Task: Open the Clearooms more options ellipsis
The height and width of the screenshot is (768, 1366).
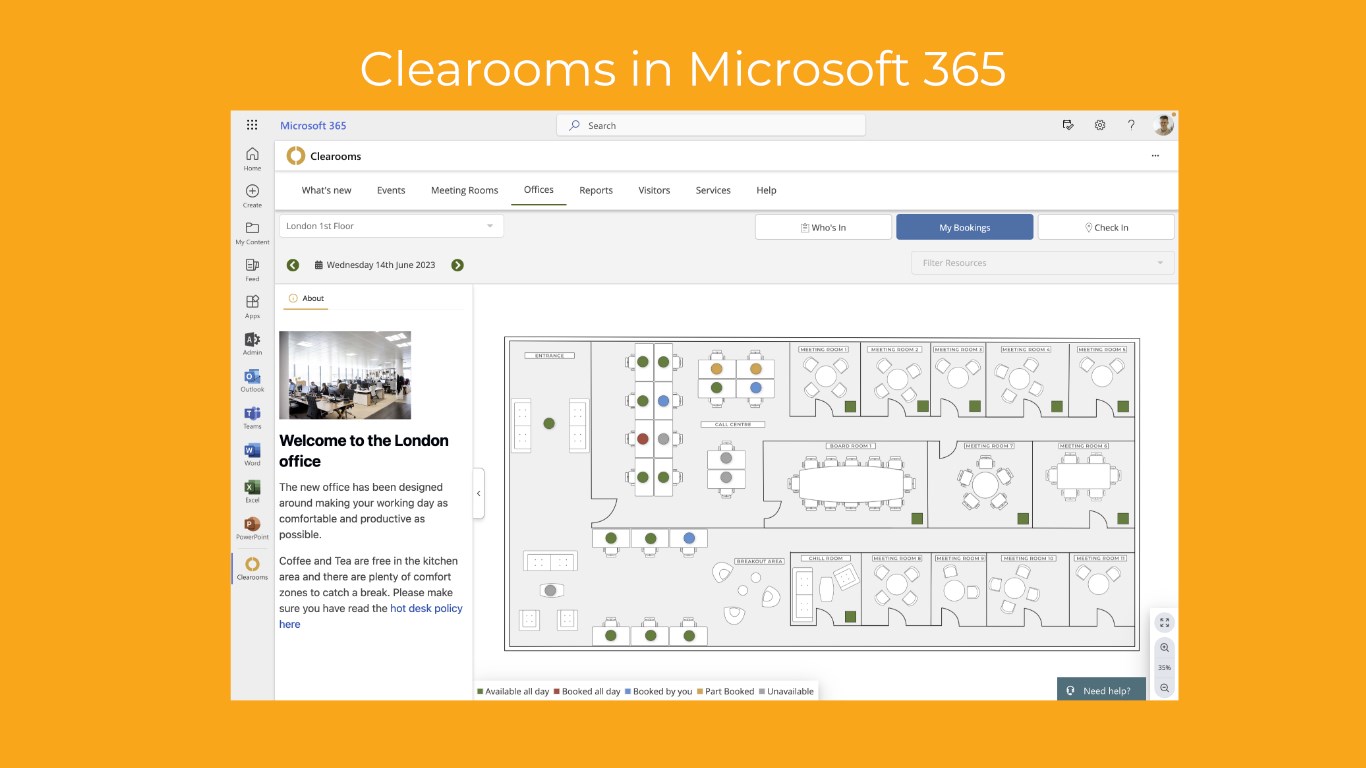Action: [x=1155, y=156]
